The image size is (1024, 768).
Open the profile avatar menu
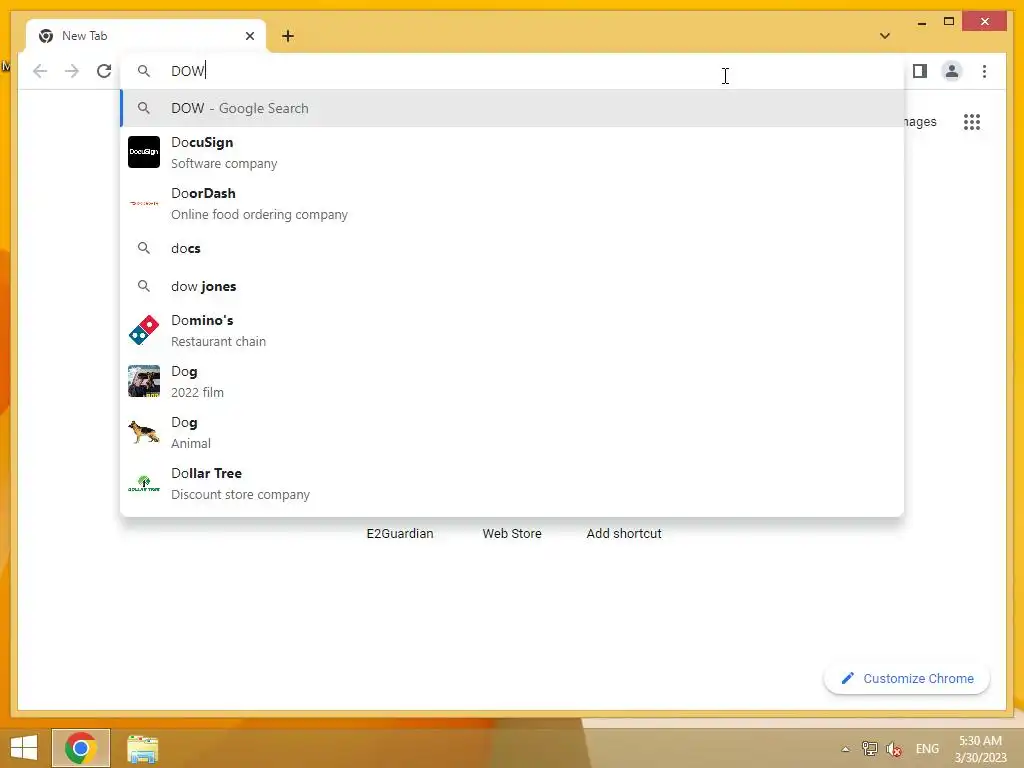[952, 71]
